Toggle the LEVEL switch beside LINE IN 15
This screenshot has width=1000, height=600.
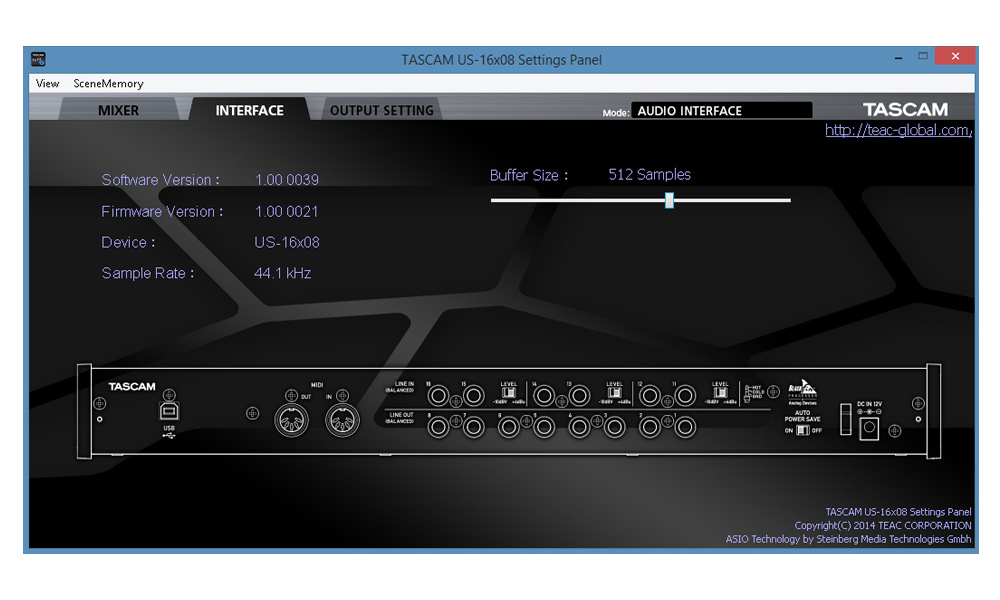click(x=509, y=393)
